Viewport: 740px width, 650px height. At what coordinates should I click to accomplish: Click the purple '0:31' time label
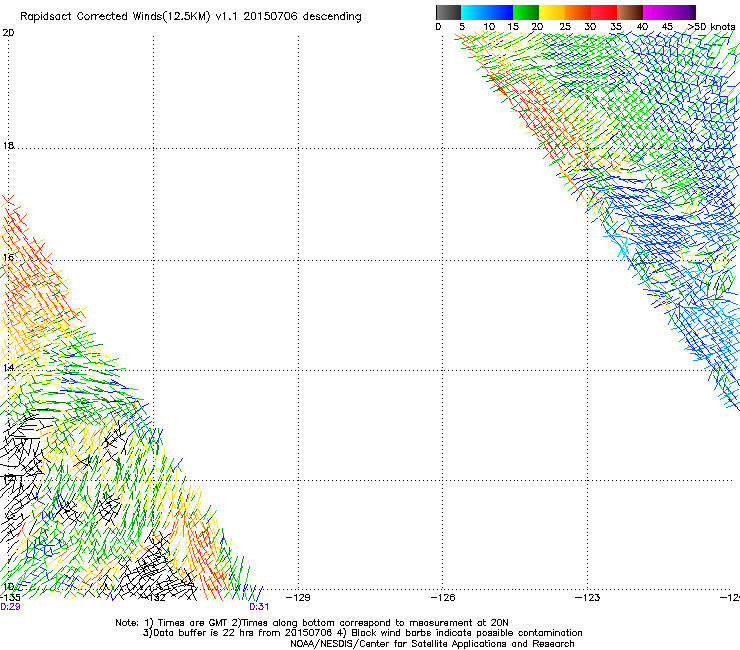(x=259, y=607)
